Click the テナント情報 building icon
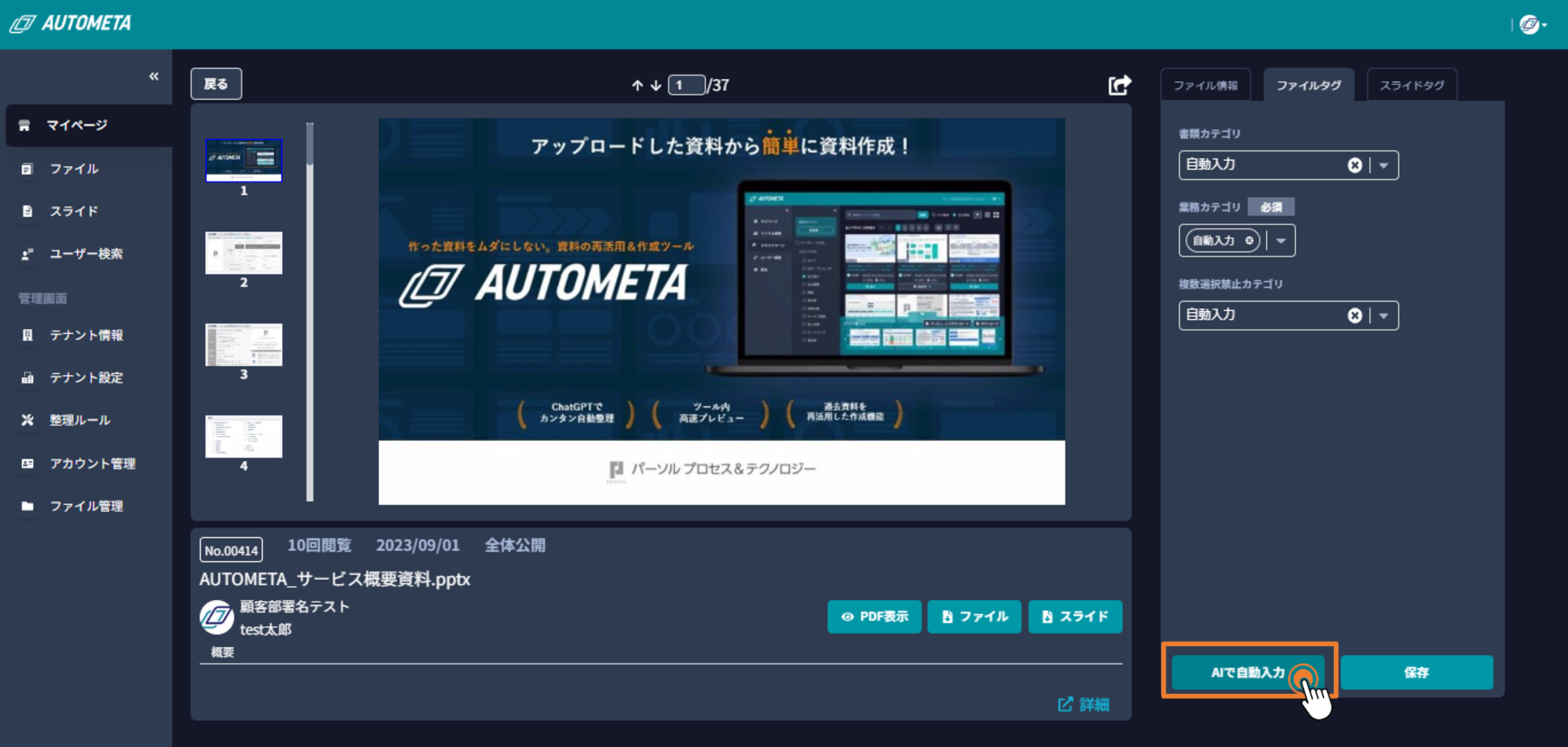The height and width of the screenshot is (747, 1568). [x=28, y=335]
